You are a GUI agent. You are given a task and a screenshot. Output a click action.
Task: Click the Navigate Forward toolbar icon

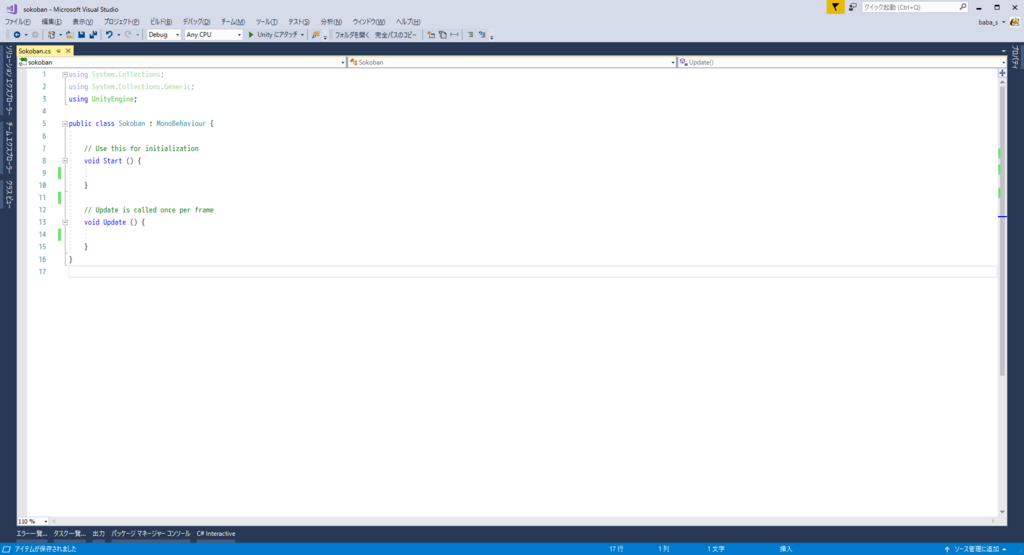pyautogui.click(x=35, y=35)
